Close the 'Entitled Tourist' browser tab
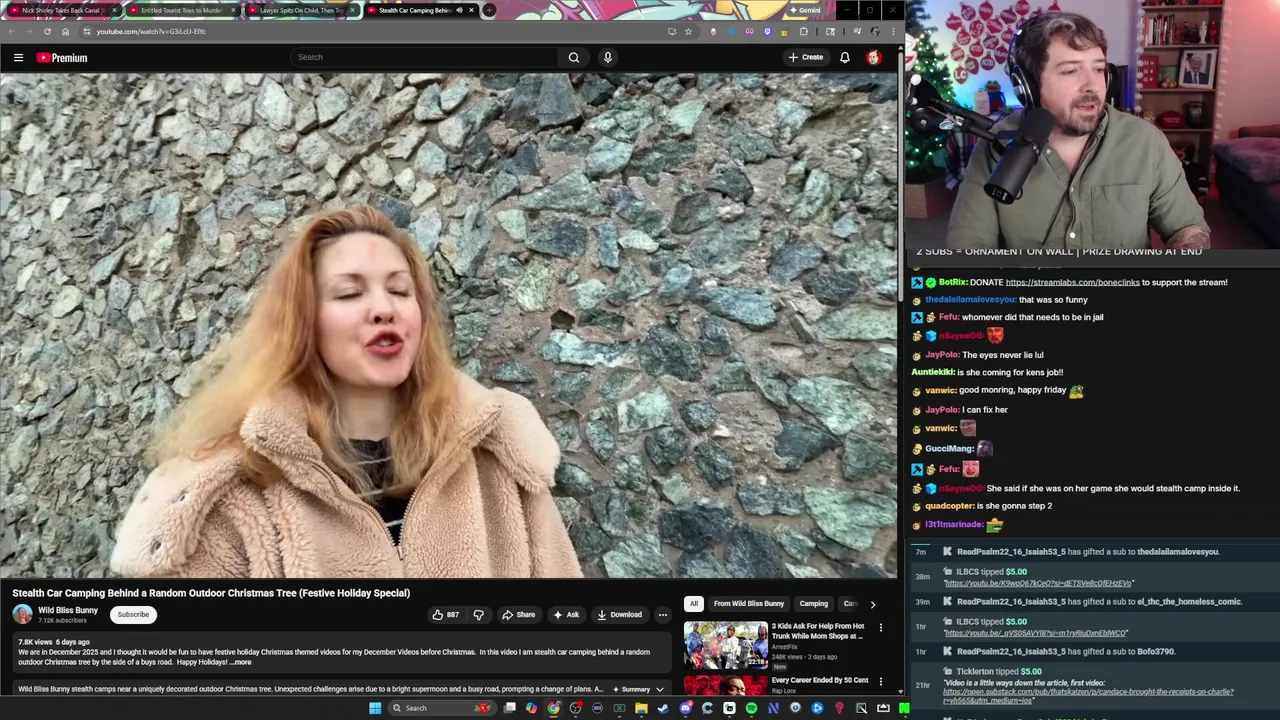The height and width of the screenshot is (720, 1280). tap(233, 10)
